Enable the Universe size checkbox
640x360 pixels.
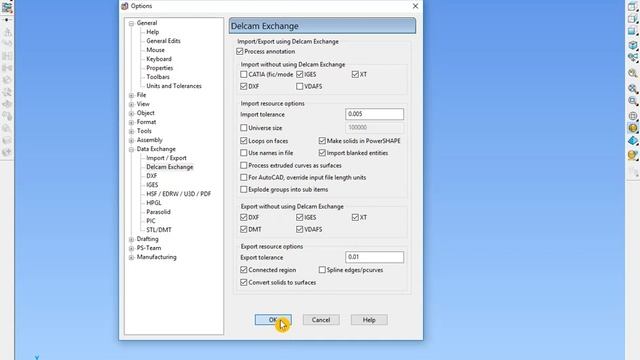click(x=244, y=128)
